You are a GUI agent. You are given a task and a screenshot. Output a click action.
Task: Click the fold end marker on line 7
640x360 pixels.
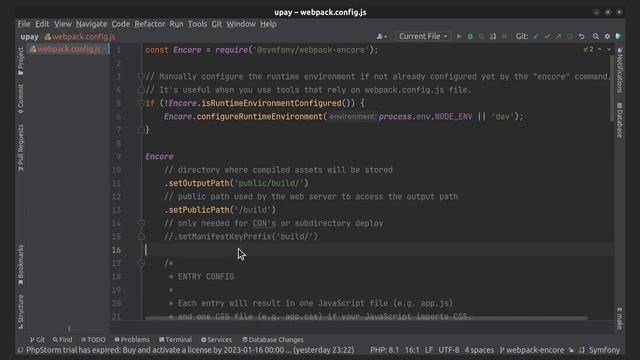click(x=141, y=130)
